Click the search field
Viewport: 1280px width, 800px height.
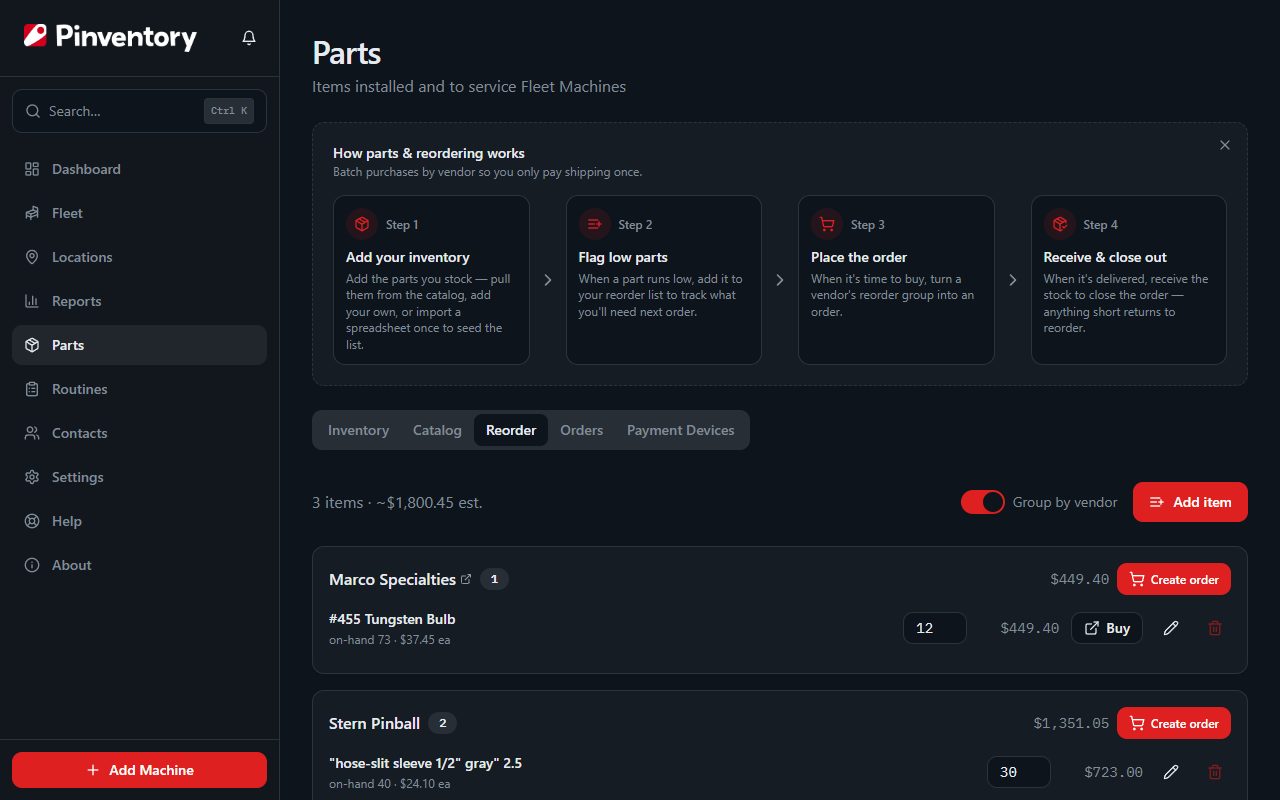coord(139,111)
